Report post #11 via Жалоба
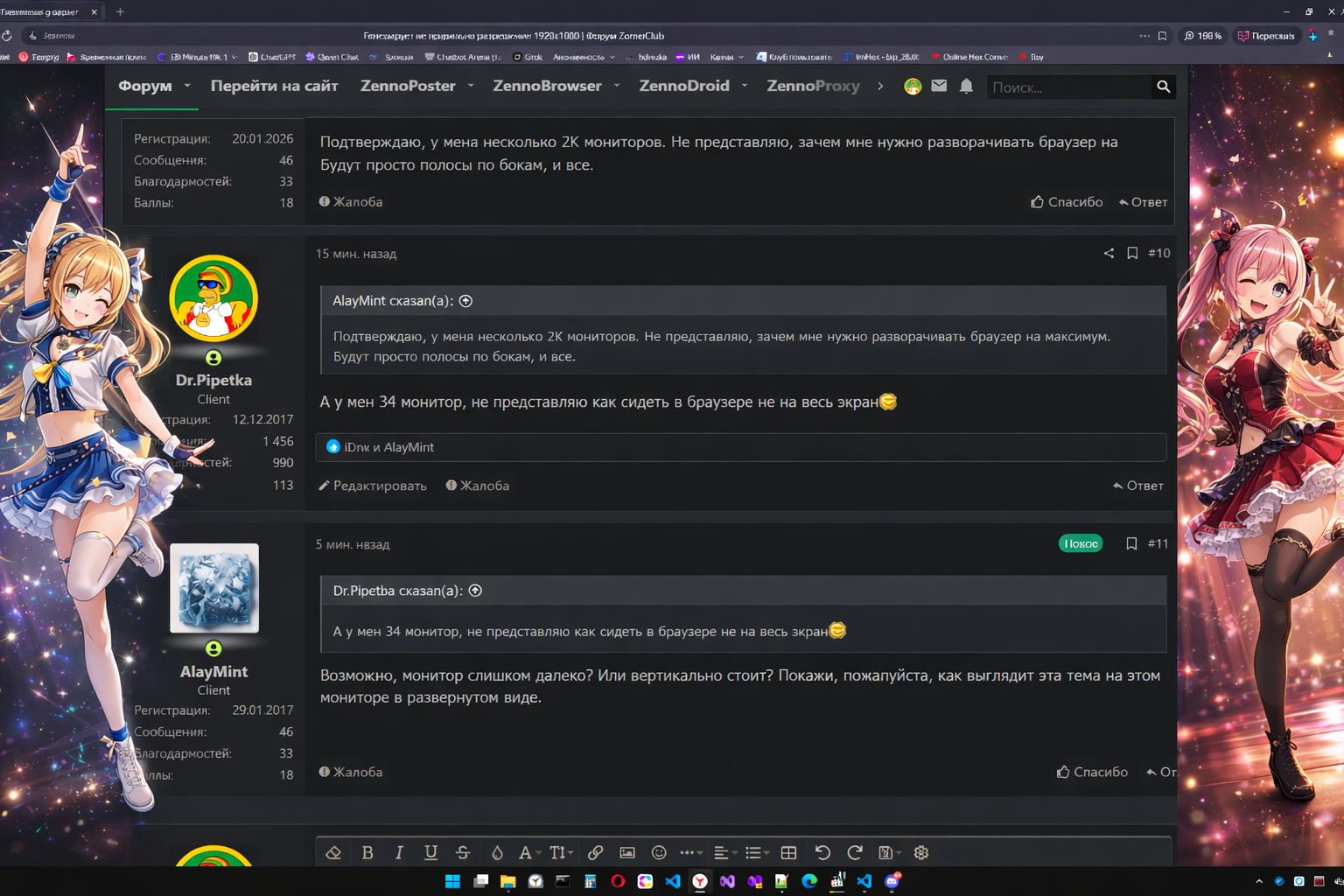This screenshot has width=1344, height=896. pos(351,772)
